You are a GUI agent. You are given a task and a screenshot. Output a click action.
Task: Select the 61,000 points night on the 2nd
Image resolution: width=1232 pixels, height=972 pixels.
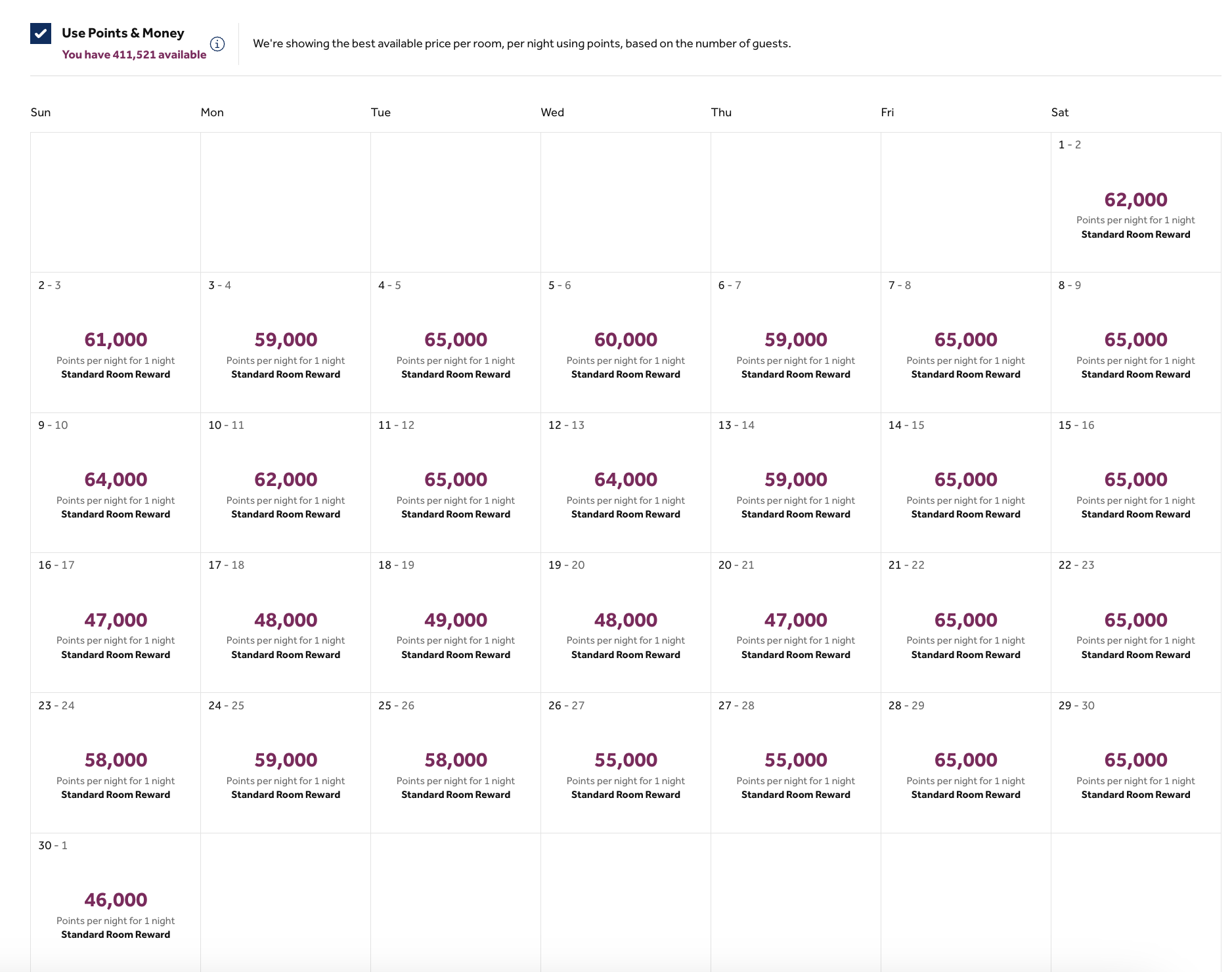tap(116, 340)
